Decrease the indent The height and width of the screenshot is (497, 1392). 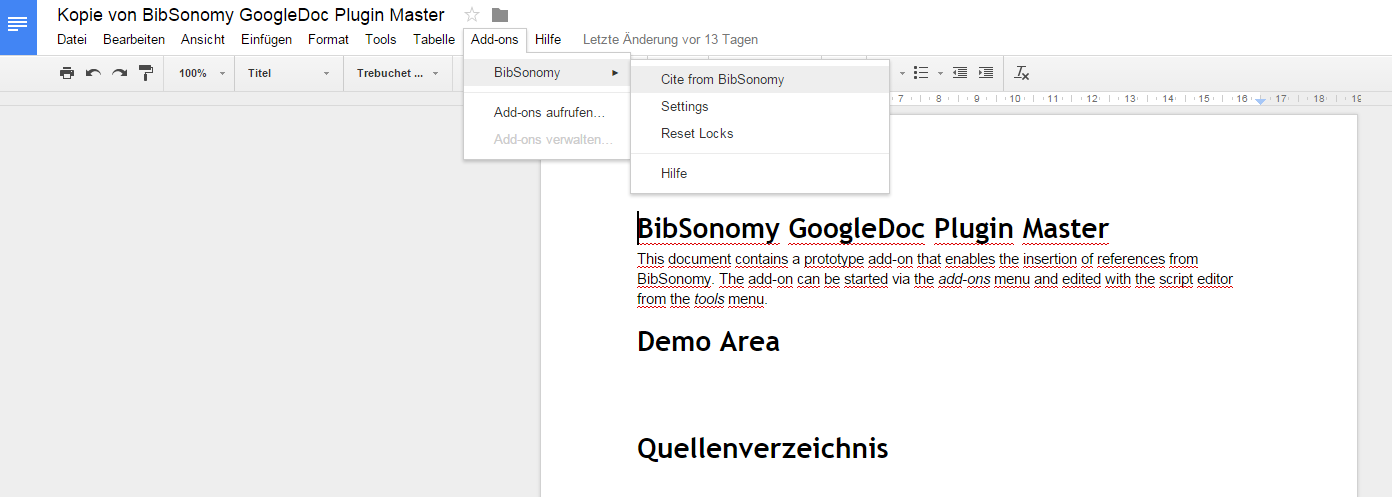click(960, 73)
